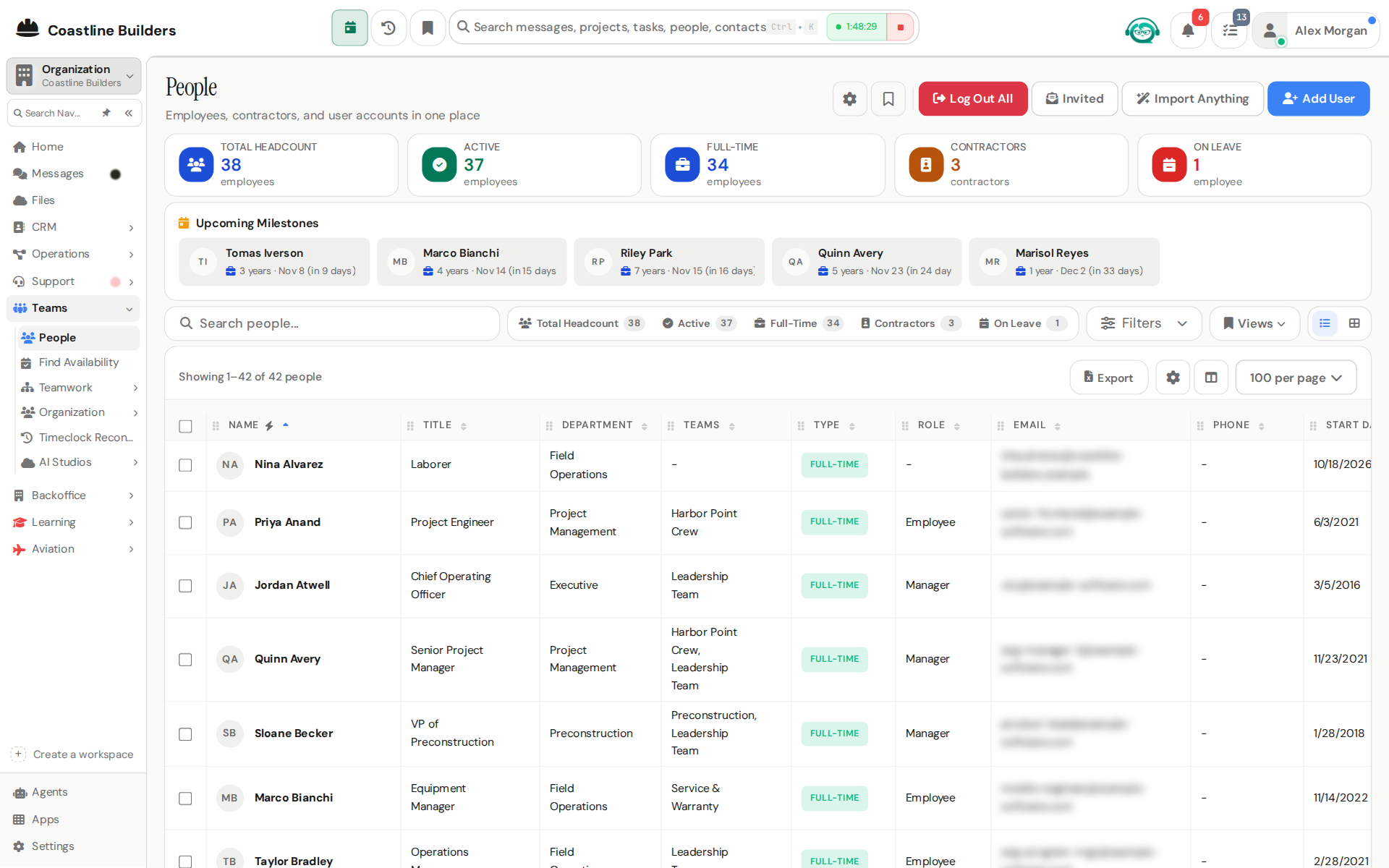Open the notifications bell
Viewport: 1389px width, 868px height.
1188,30
